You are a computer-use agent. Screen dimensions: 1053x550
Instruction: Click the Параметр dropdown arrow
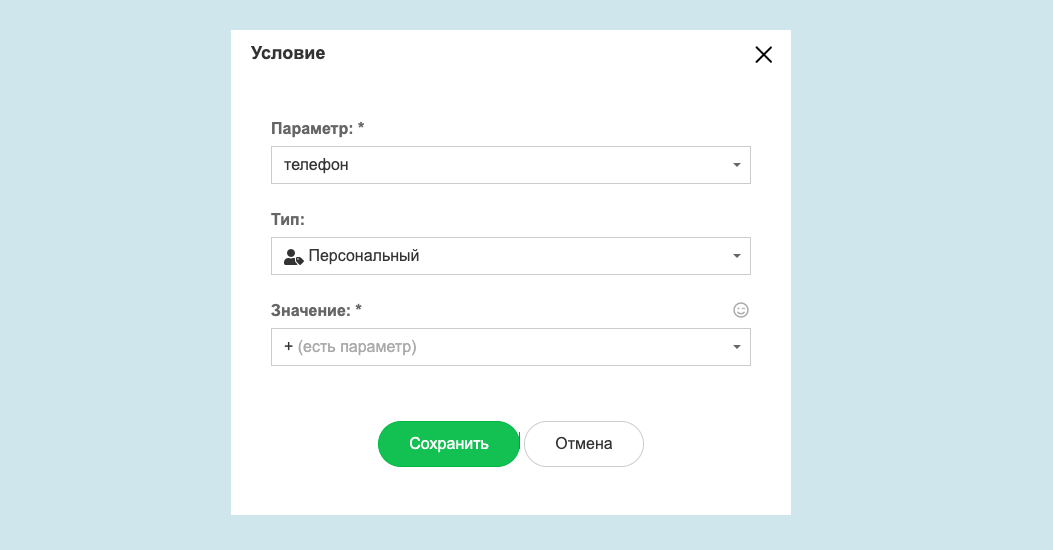(x=737, y=165)
